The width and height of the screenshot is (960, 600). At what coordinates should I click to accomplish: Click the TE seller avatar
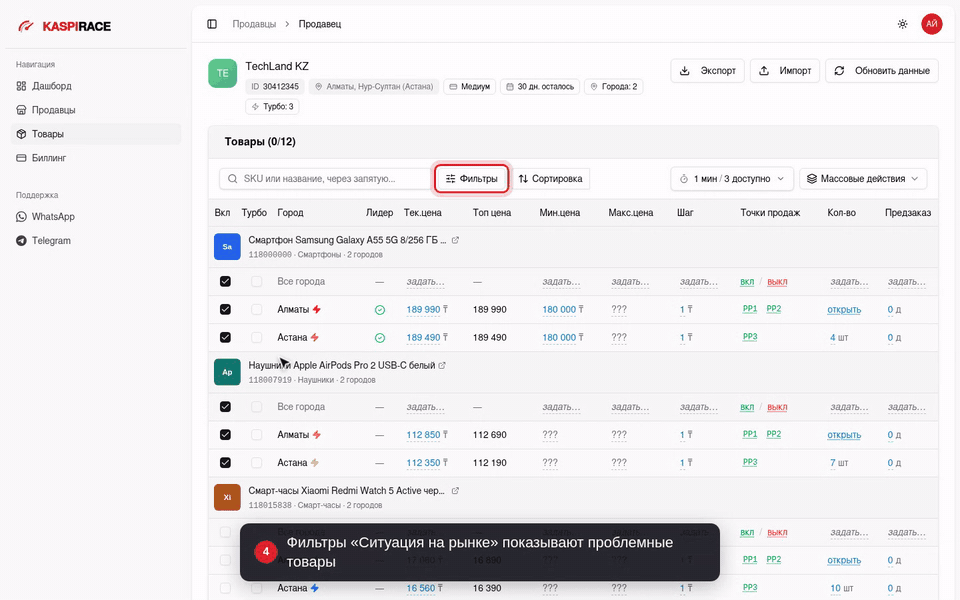tap(222, 73)
